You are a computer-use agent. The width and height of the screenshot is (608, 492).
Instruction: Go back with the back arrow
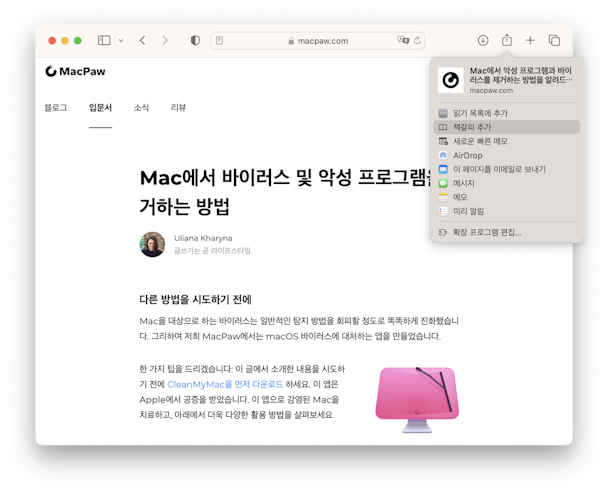(x=143, y=40)
